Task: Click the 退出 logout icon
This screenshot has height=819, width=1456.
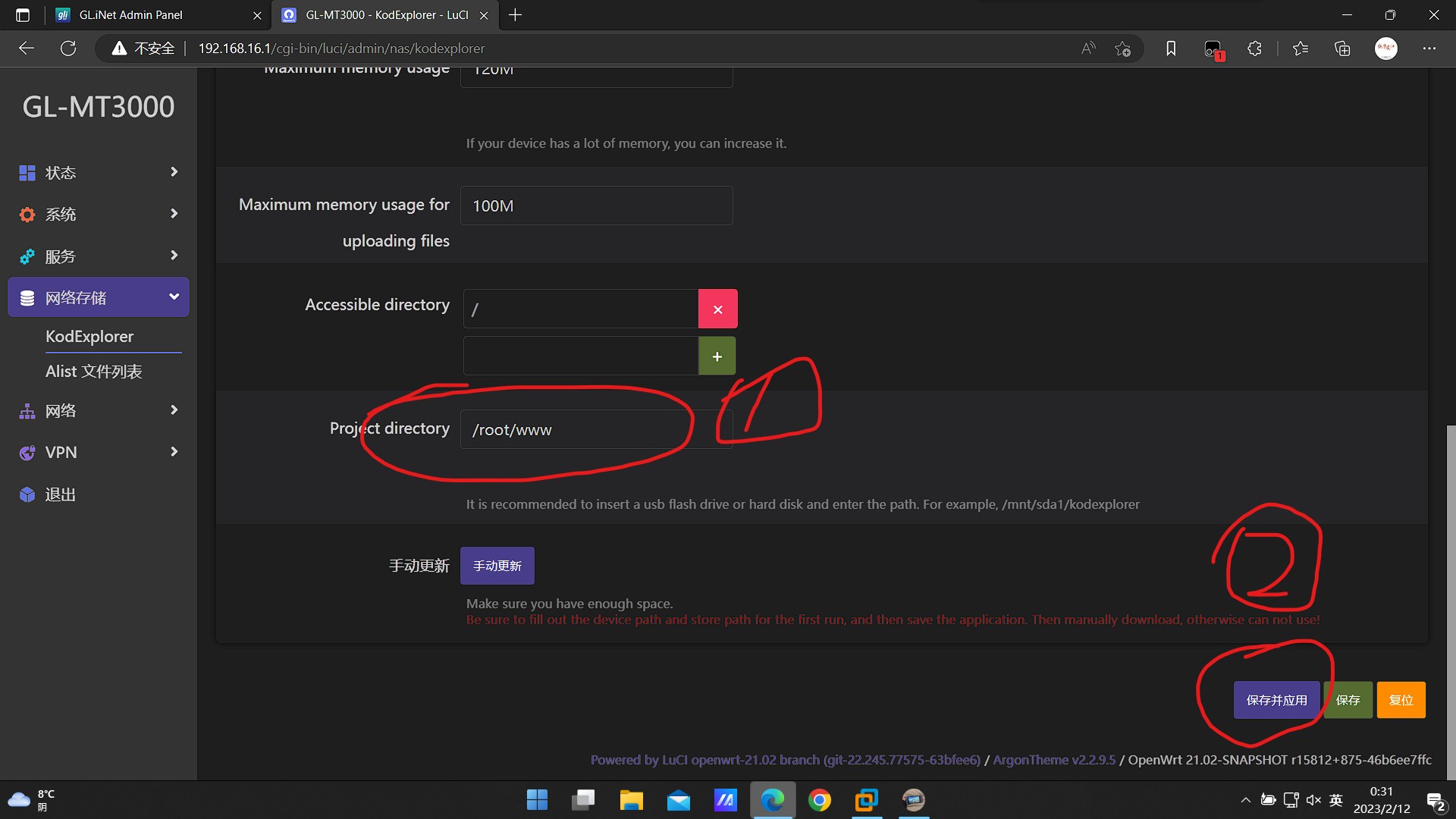Action: [27, 494]
